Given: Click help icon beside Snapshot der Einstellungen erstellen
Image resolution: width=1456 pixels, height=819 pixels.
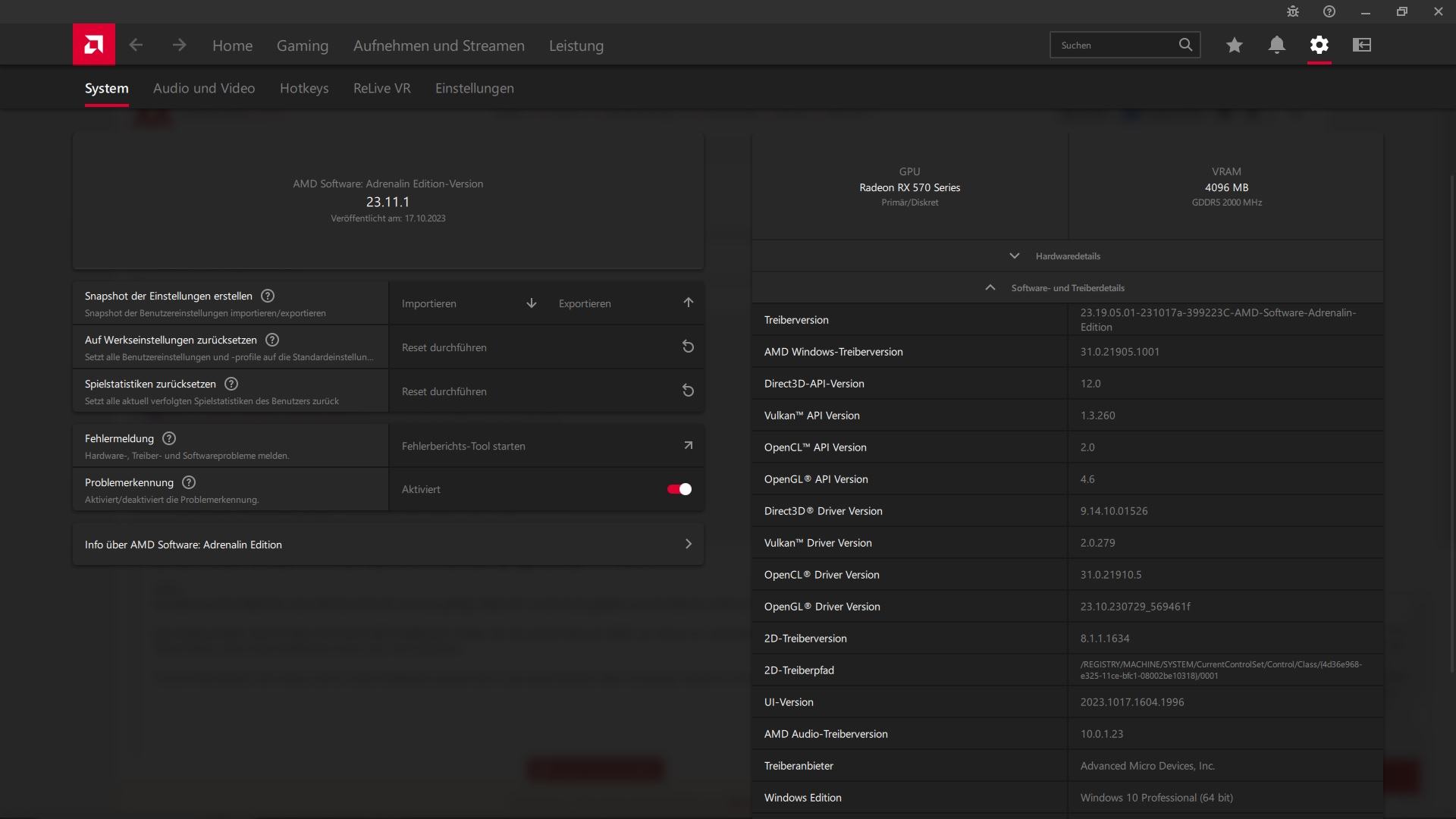Looking at the screenshot, I should coord(268,296).
